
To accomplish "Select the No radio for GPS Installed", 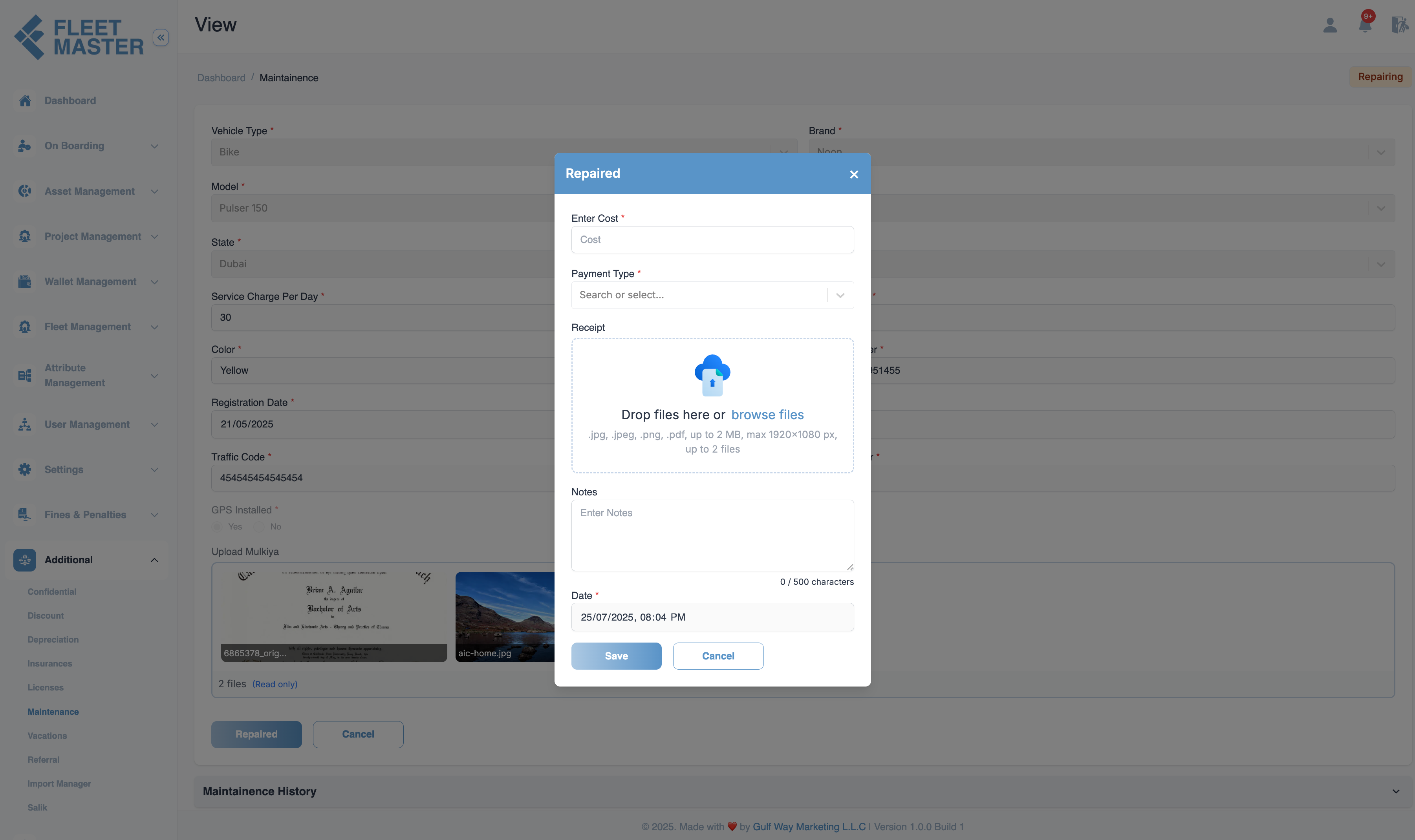I will pos(259,527).
